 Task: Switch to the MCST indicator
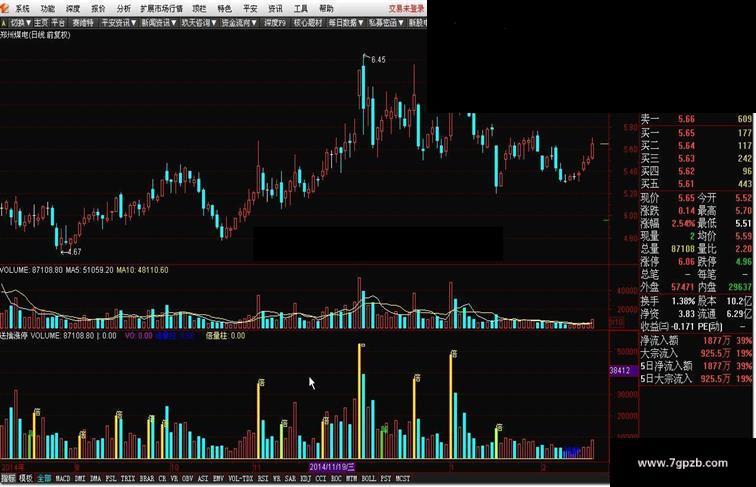tap(403, 478)
